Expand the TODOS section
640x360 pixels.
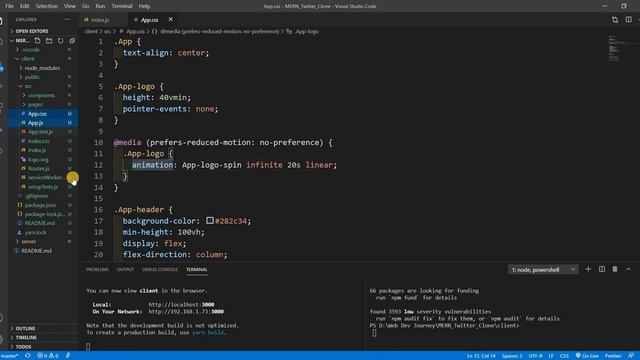pyautogui.click(x=23, y=347)
